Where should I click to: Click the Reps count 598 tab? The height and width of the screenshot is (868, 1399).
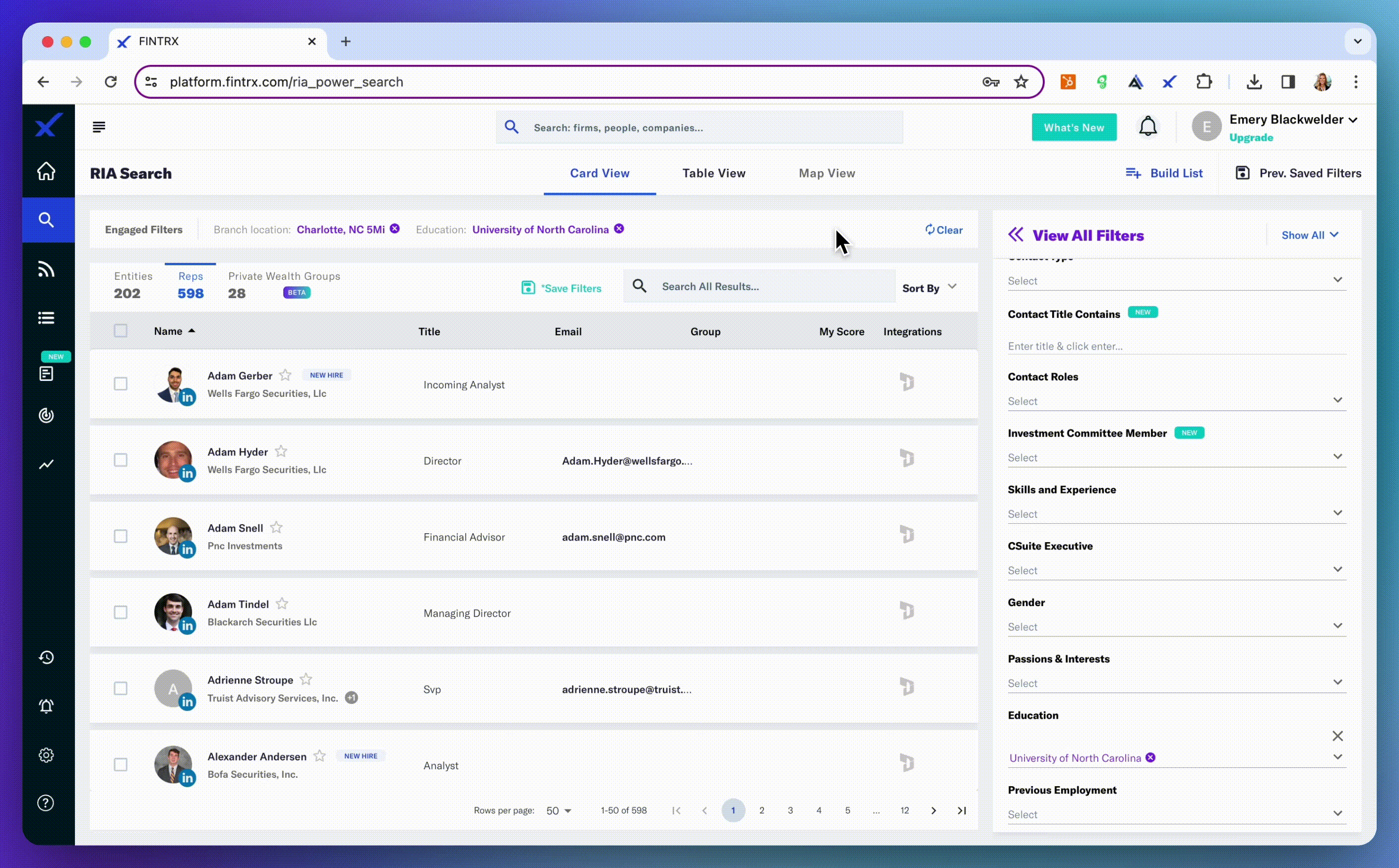190,284
